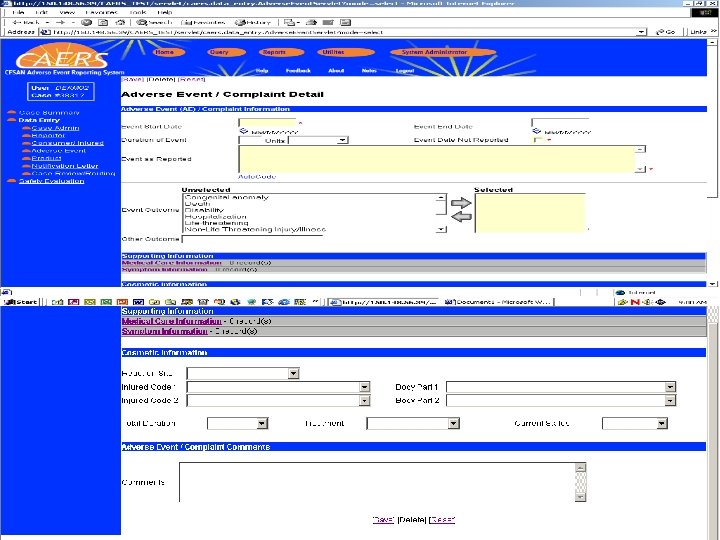Click the browser Forward arrow icon
720x540 pixels.
(61, 22)
